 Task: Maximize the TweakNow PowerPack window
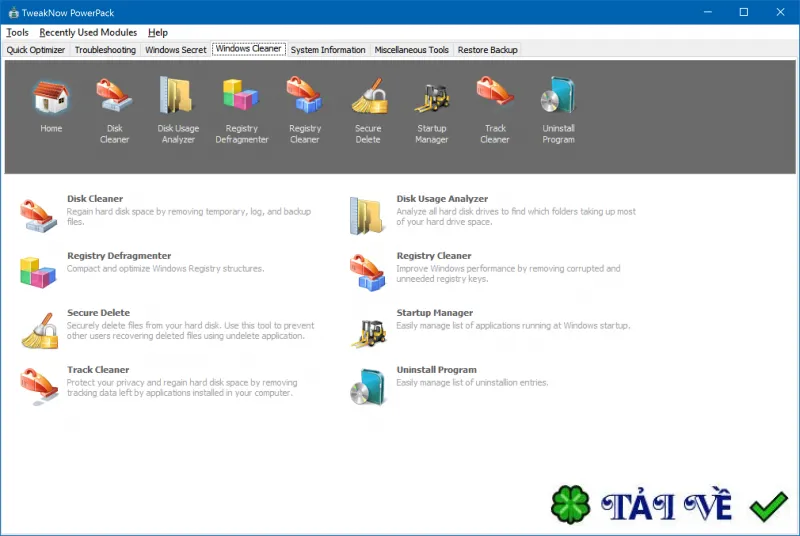tap(744, 12)
